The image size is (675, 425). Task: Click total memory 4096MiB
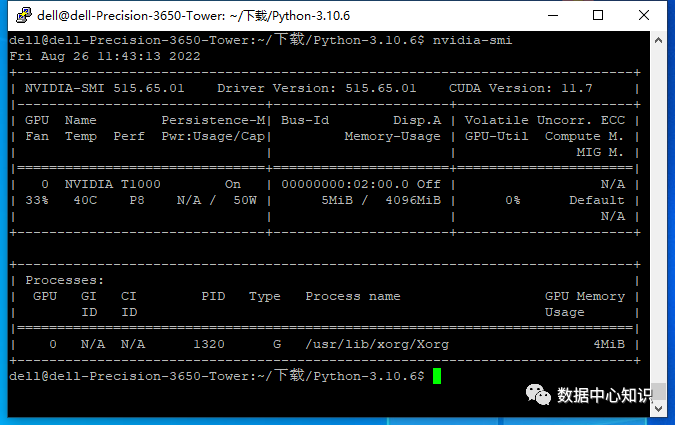413,200
